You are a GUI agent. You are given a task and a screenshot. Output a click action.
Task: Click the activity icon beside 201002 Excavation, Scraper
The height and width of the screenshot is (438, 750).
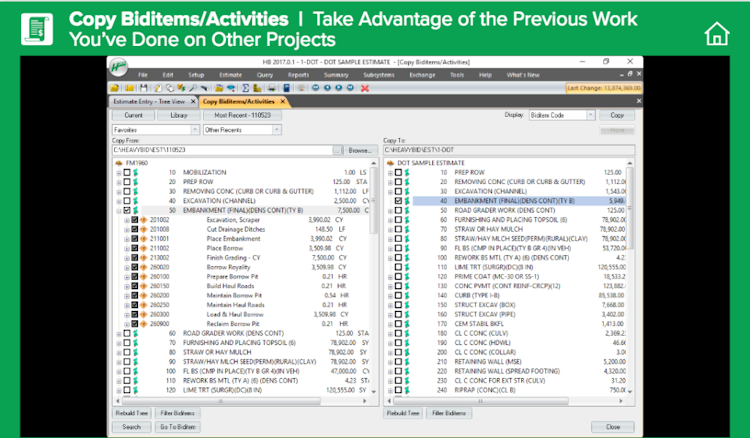pyautogui.click(x=143, y=220)
